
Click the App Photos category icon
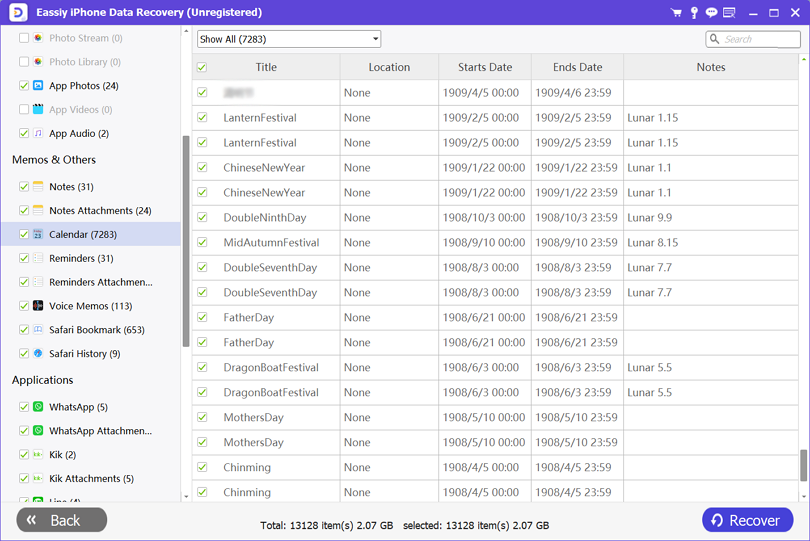pyautogui.click(x=38, y=85)
